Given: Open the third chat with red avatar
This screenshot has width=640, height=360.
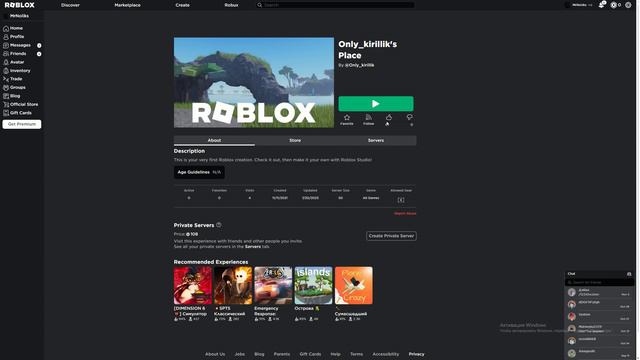Looking at the screenshot, I should tap(600, 316).
